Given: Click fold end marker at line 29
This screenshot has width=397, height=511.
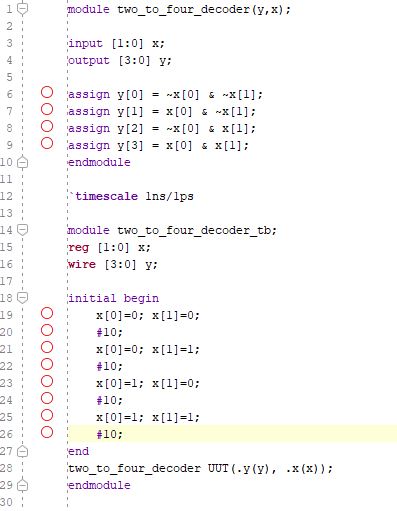Looking at the screenshot, I should point(22,485).
